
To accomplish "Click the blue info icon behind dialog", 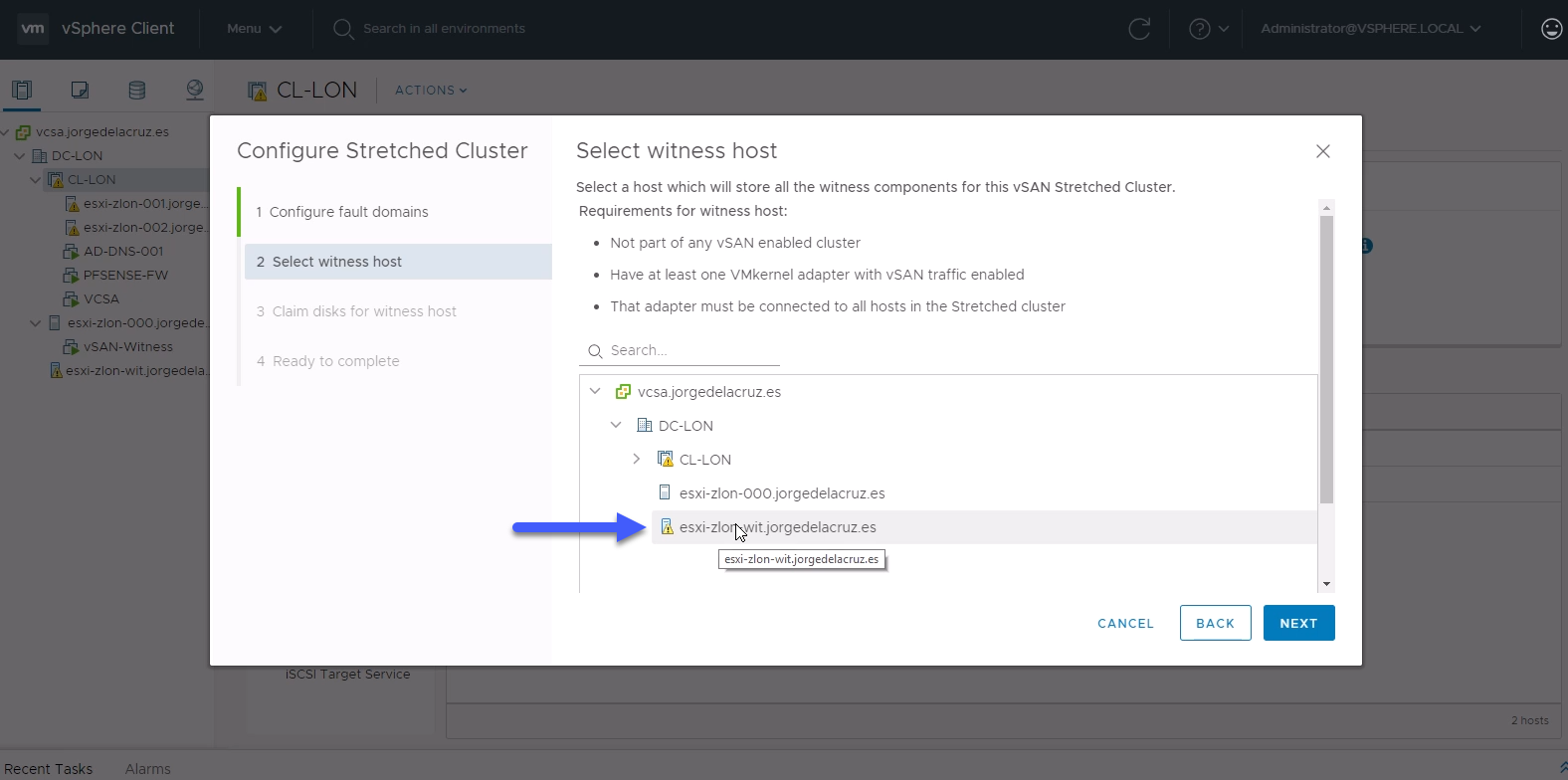I will [1367, 245].
